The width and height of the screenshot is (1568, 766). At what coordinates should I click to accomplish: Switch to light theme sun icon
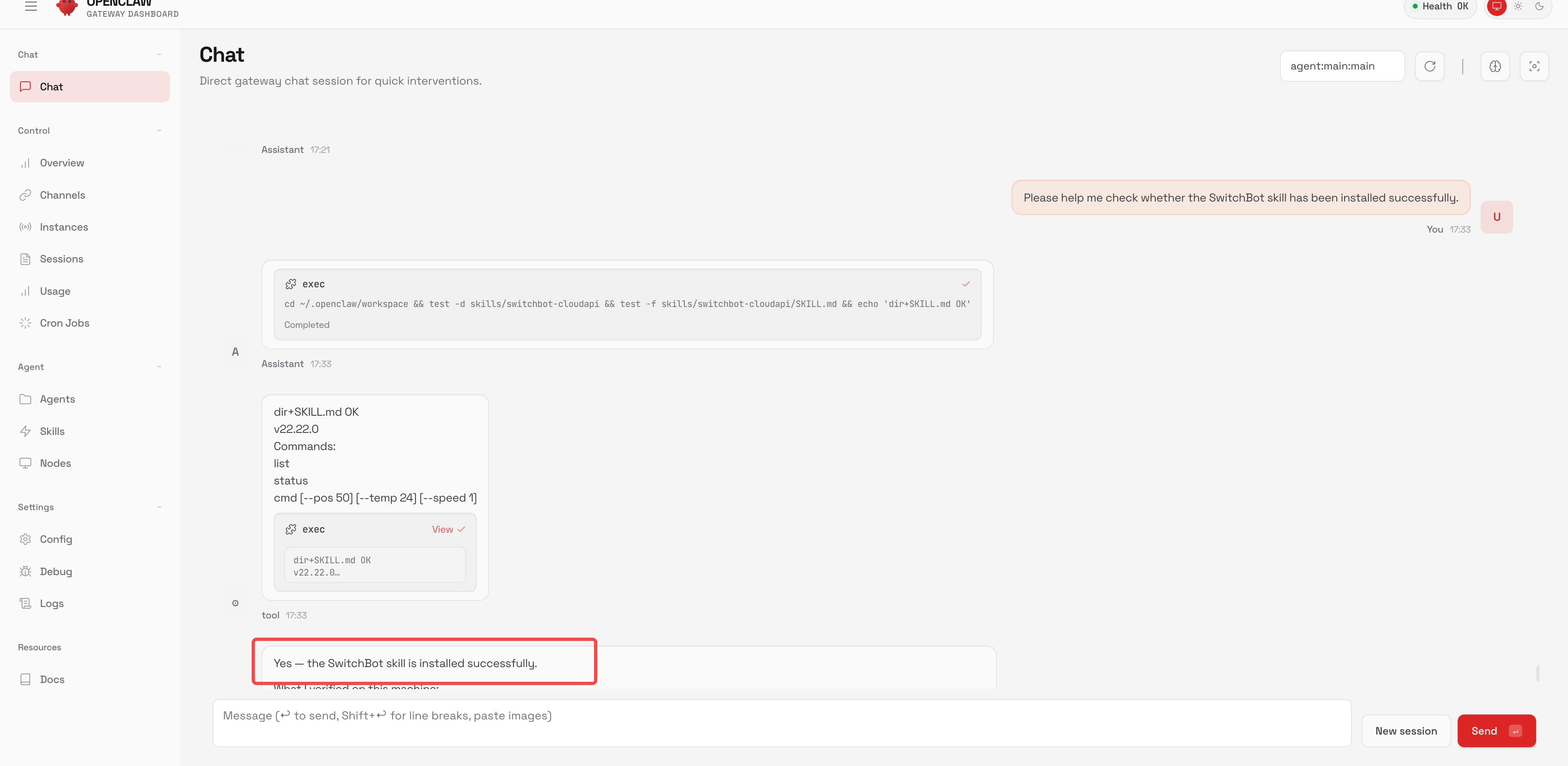1518,7
